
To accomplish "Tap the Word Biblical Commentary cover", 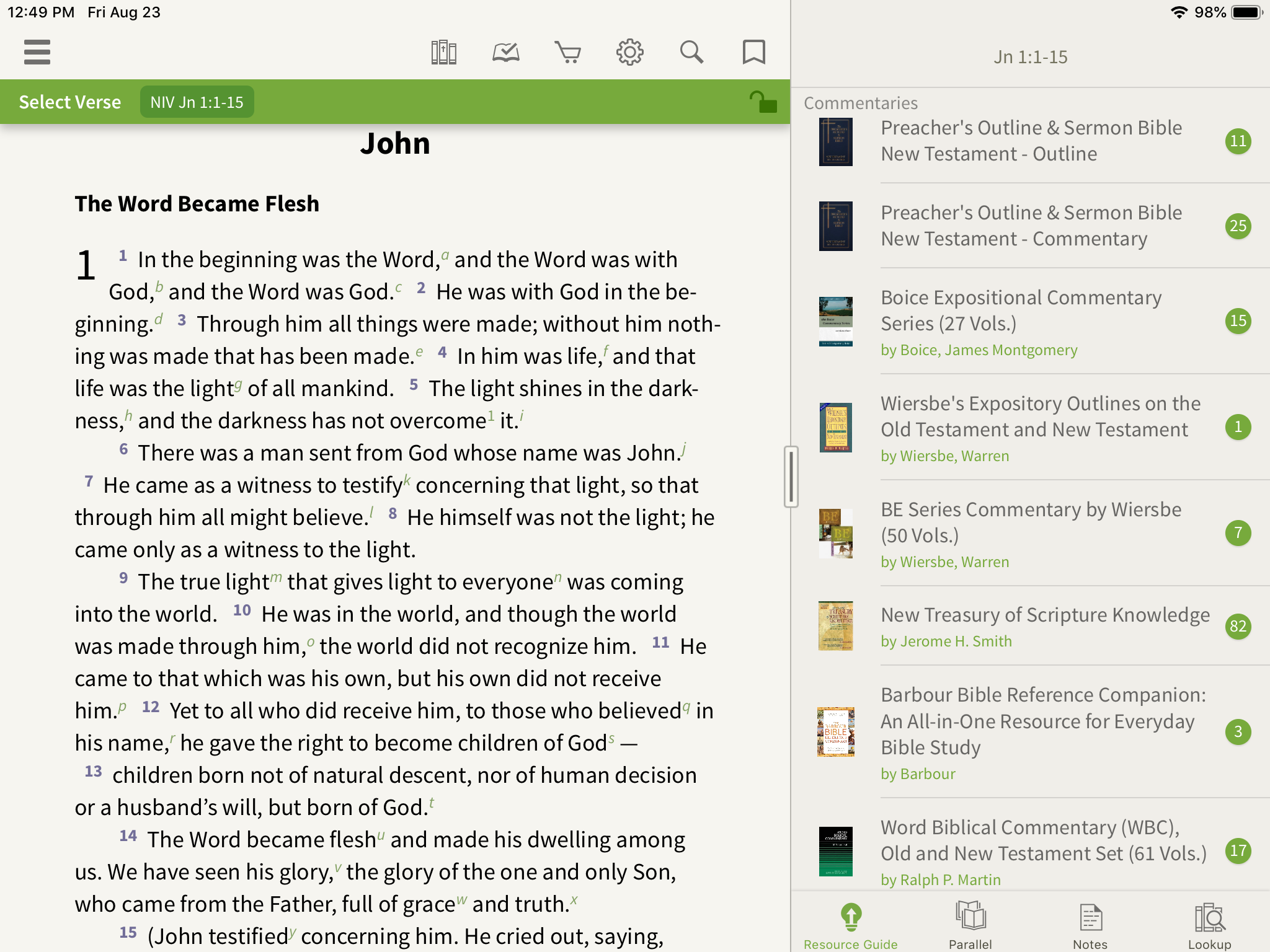I will tap(835, 851).
